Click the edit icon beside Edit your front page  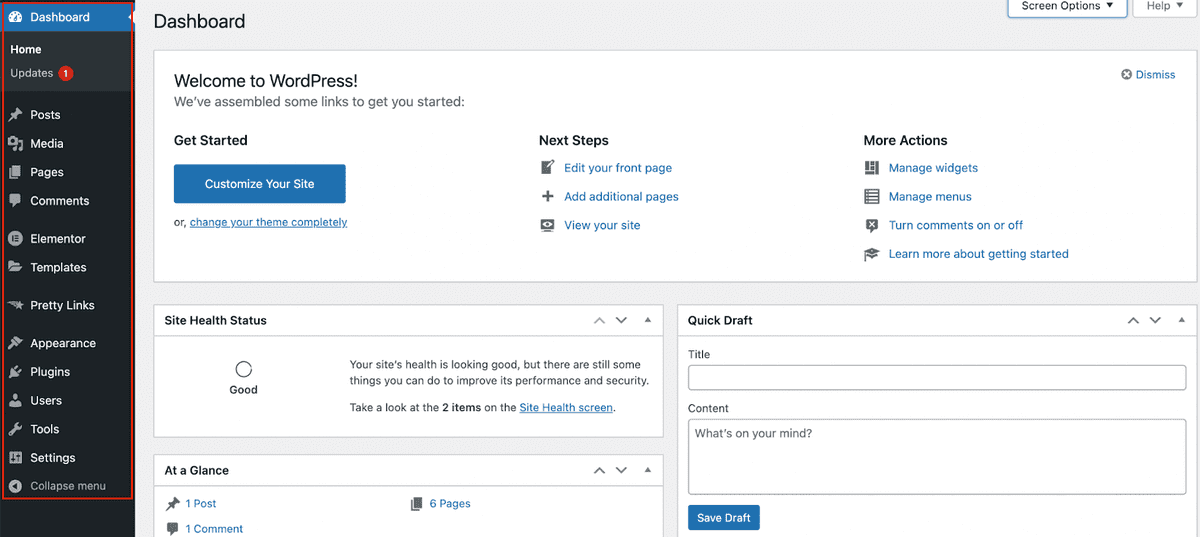547,168
